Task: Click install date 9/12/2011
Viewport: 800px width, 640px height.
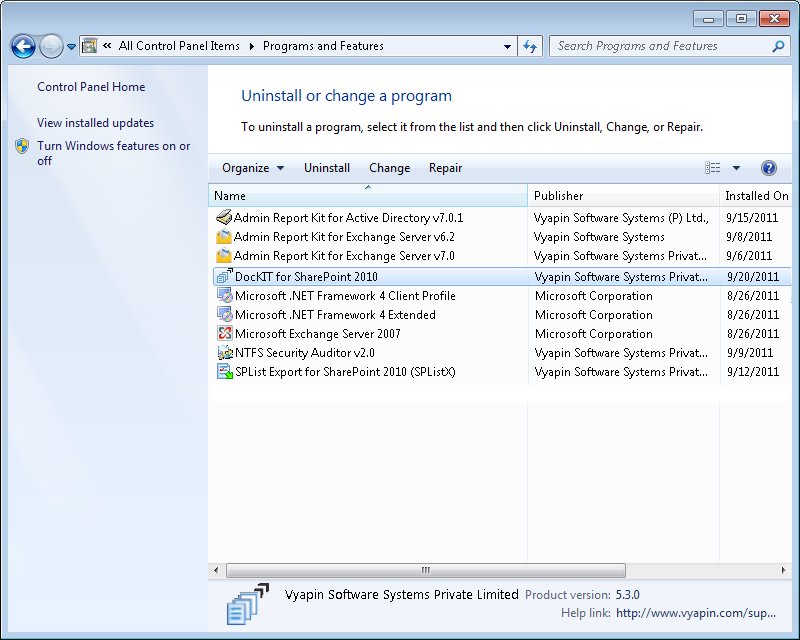Action: pos(753,372)
